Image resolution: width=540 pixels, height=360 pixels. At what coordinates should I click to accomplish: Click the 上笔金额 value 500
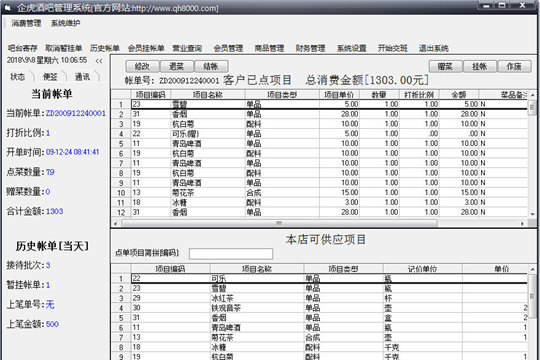click(52, 324)
